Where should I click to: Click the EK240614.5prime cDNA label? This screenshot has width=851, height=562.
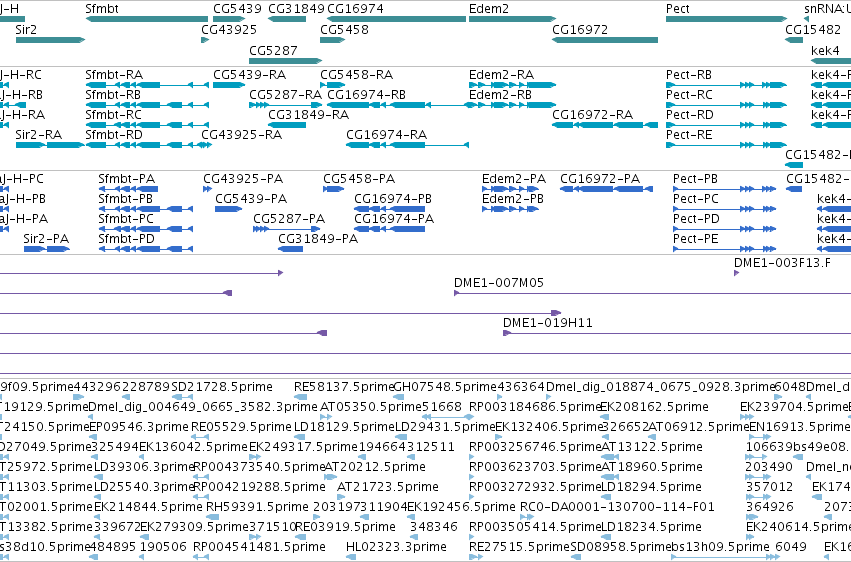pyautogui.click(x=797, y=526)
